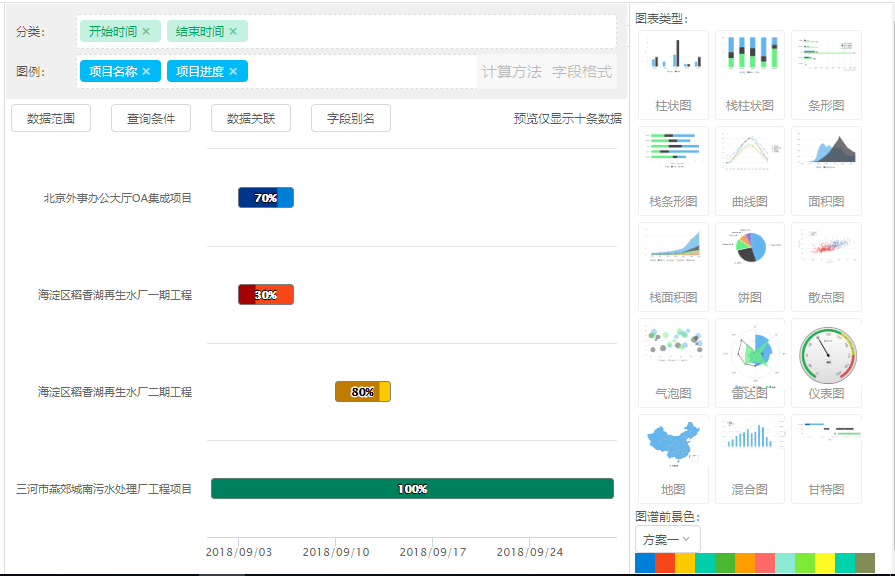The width and height of the screenshot is (895, 576).
Task: Pick the blue swatch in color palette
Action: point(645,564)
